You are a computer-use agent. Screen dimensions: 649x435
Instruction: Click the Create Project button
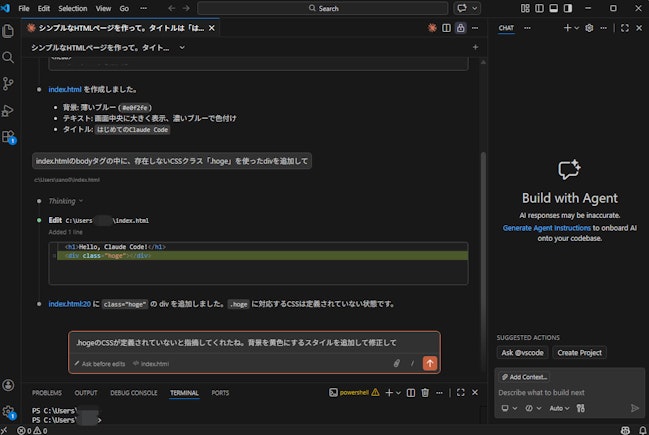581,352
